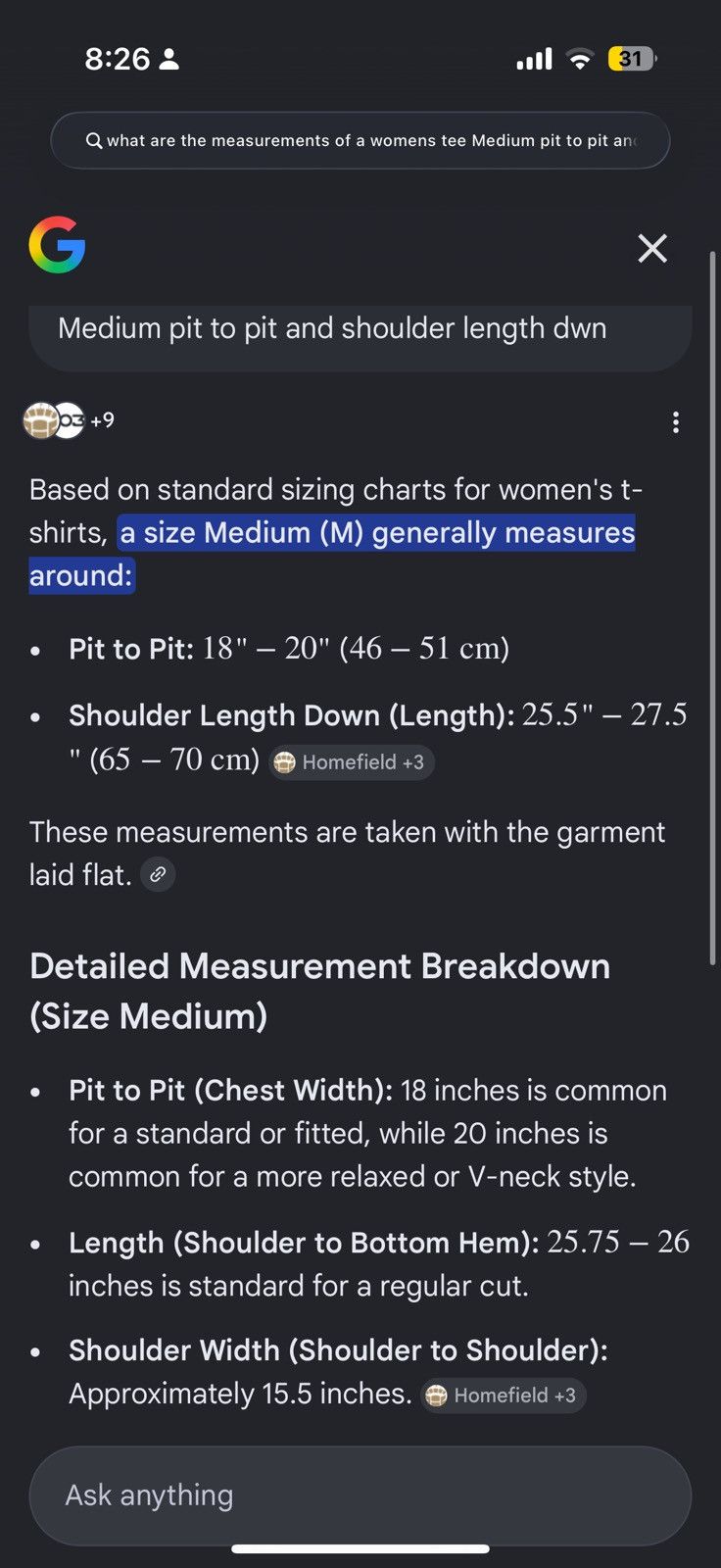Tap the search magnifier icon

(x=94, y=141)
